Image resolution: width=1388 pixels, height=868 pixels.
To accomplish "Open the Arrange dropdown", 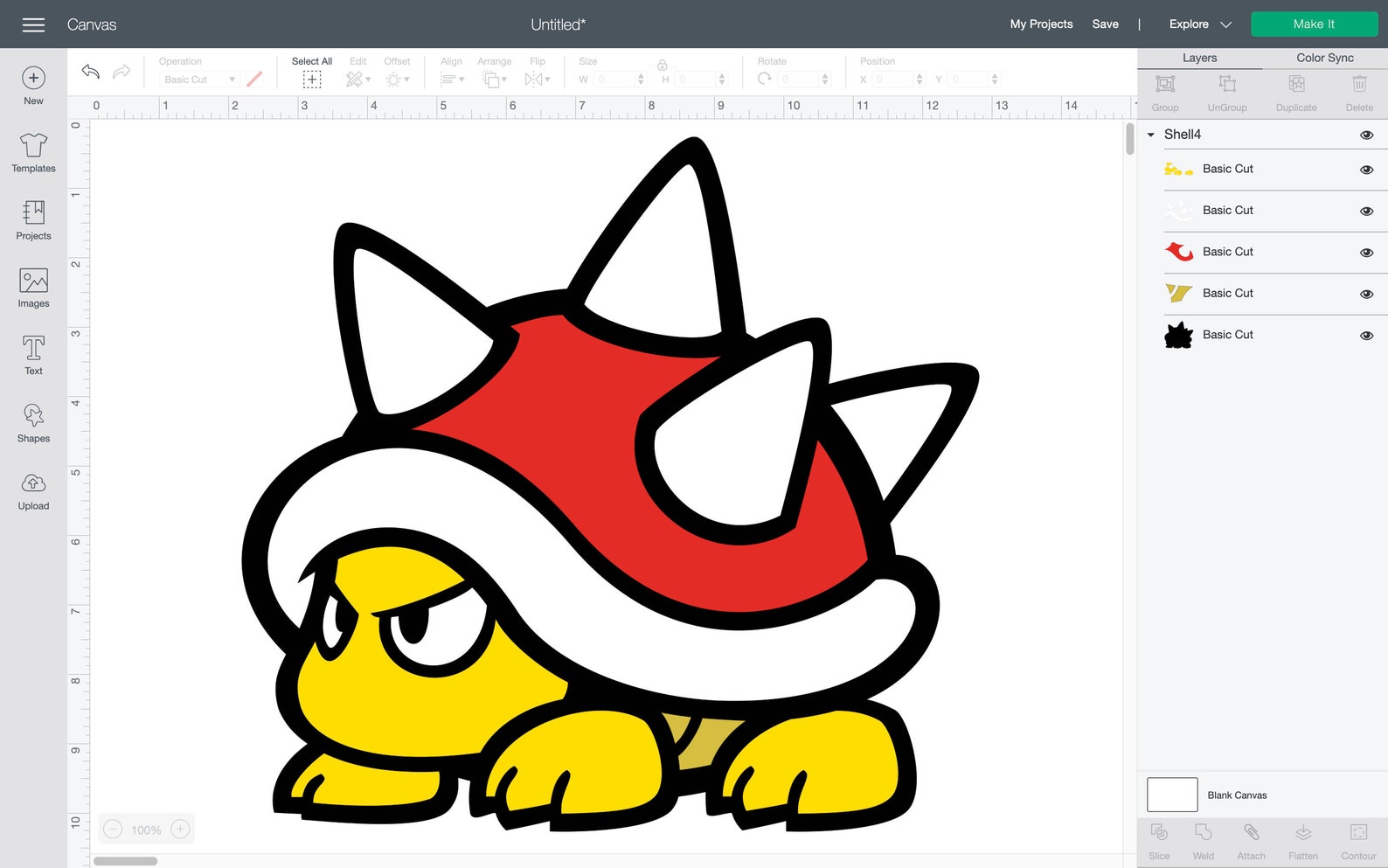I will click(495, 80).
